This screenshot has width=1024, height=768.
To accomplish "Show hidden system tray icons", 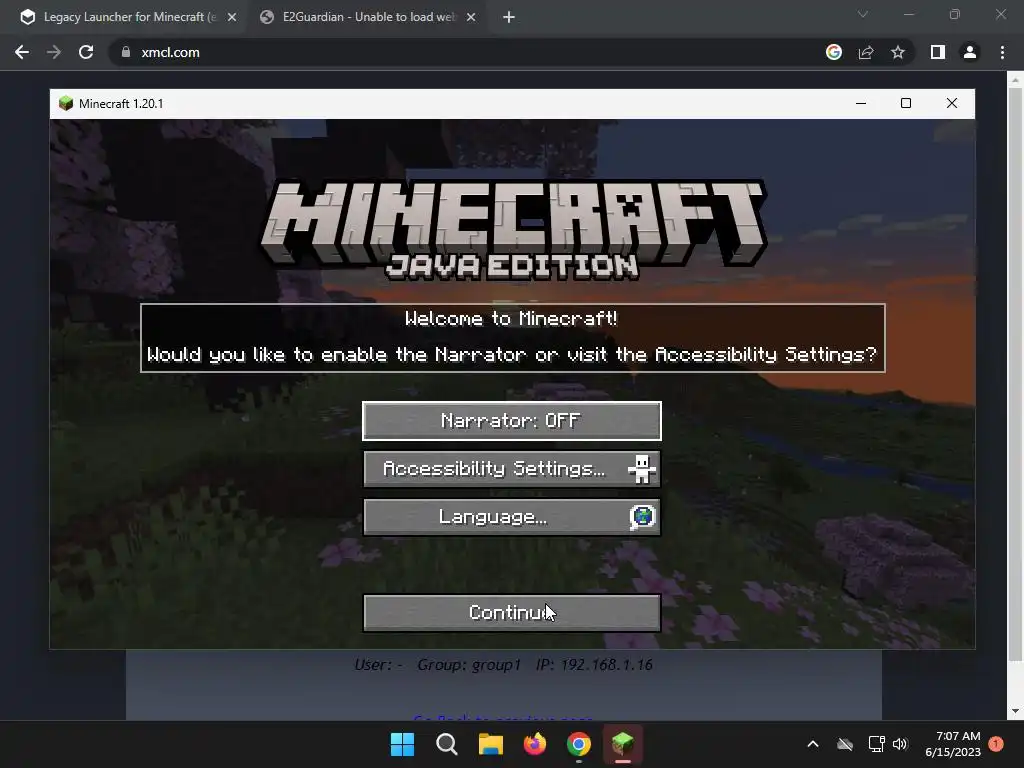I will (x=812, y=744).
